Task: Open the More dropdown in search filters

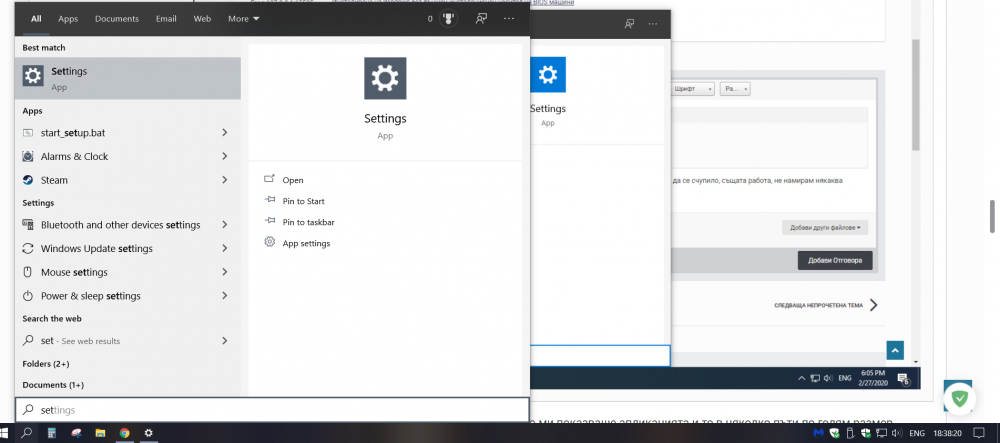Action: [244, 19]
